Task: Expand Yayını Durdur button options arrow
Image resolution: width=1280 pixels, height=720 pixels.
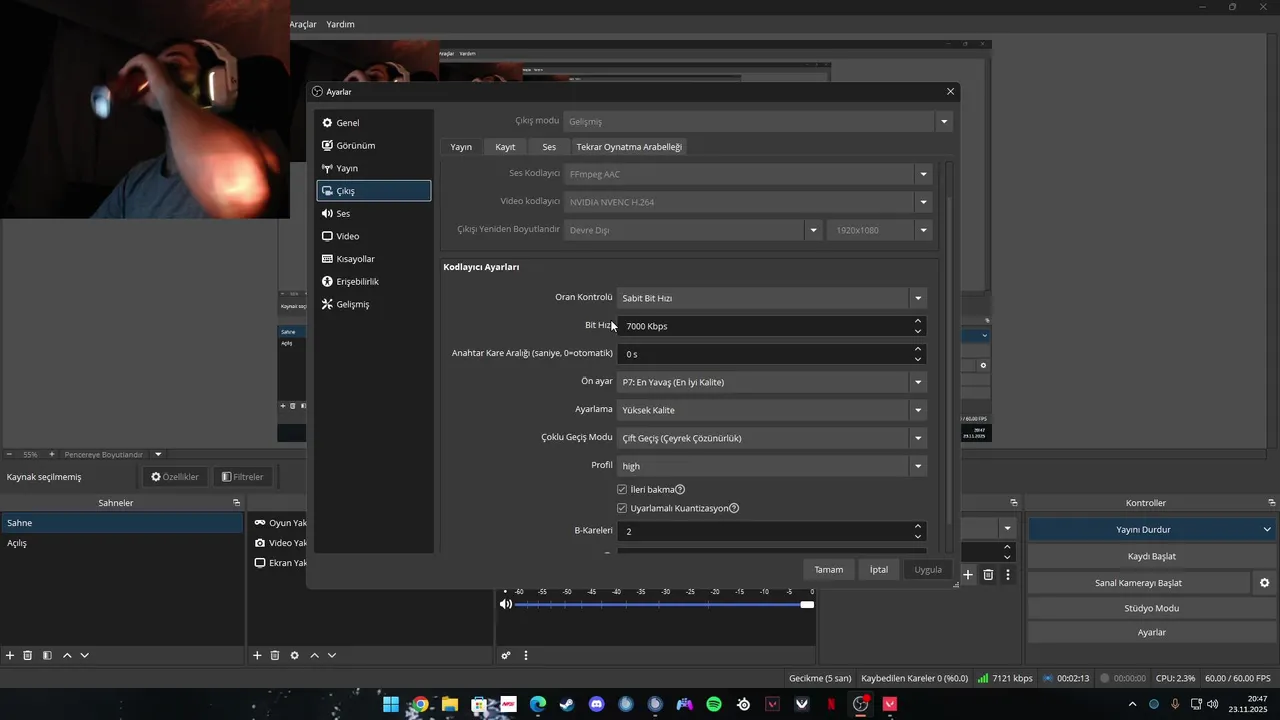Action: pos(1267,530)
